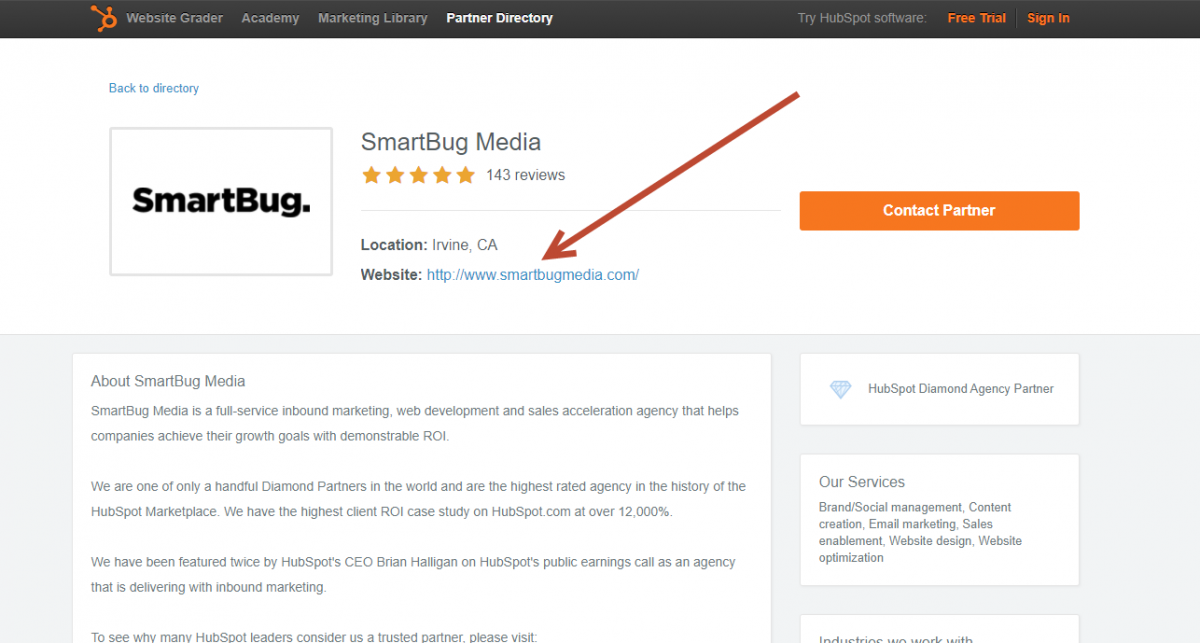Image resolution: width=1200 pixels, height=643 pixels.
Task: Go to Marketing Library
Action: click(x=372, y=18)
